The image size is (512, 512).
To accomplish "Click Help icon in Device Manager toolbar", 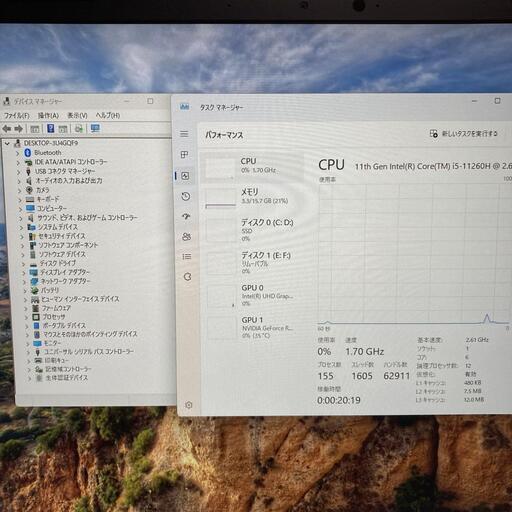I will pyautogui.click(x=51, y=128).
